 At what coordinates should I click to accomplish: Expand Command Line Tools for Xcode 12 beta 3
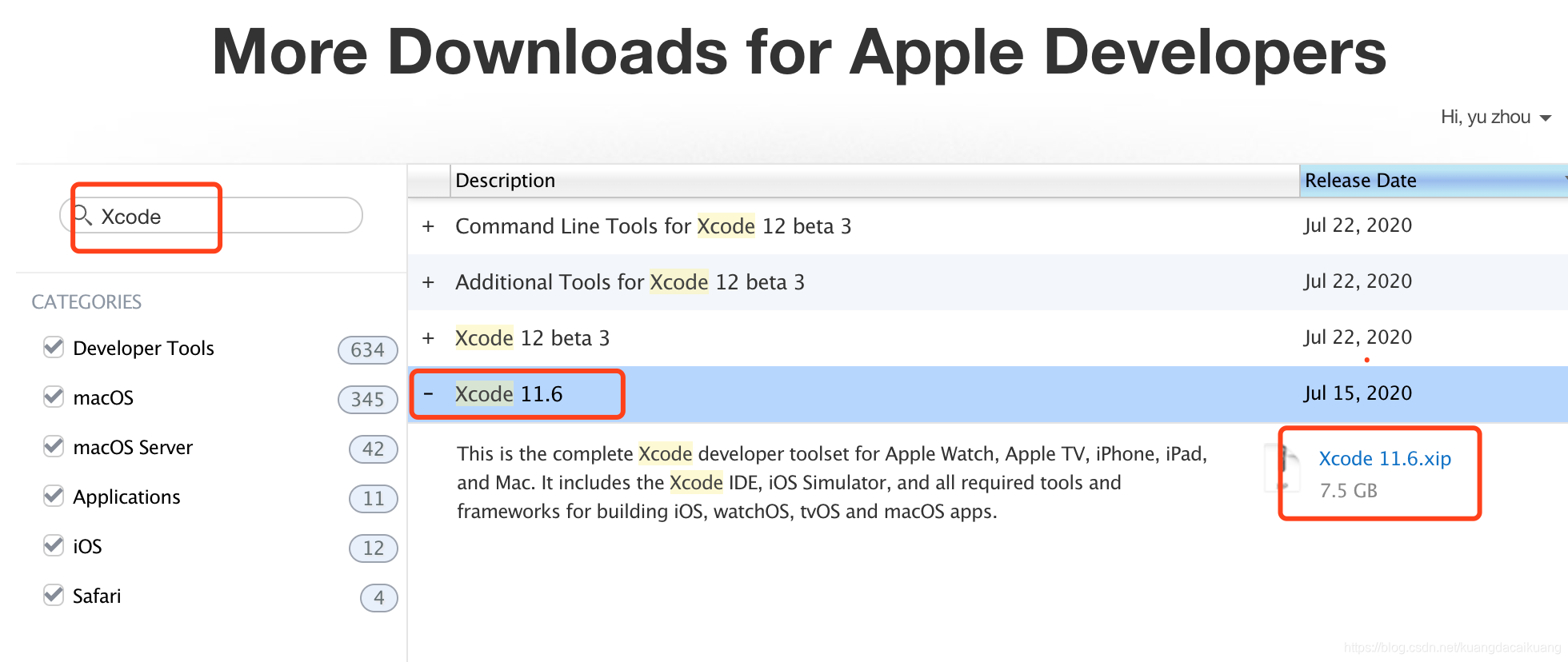click(x=429, y=226)
